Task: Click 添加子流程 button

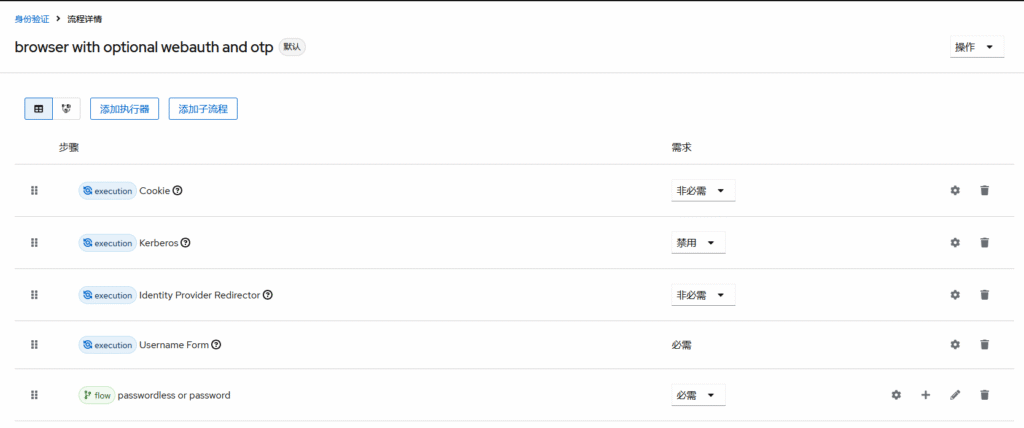Action: (x=203, y=109)
